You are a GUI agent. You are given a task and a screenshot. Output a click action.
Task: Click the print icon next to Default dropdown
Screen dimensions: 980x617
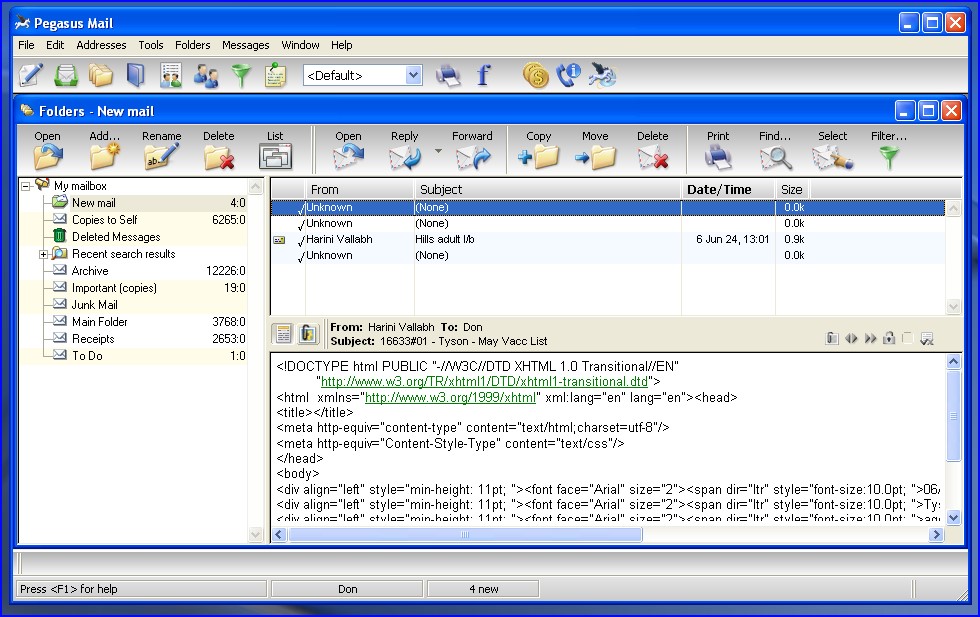[448, 75]
